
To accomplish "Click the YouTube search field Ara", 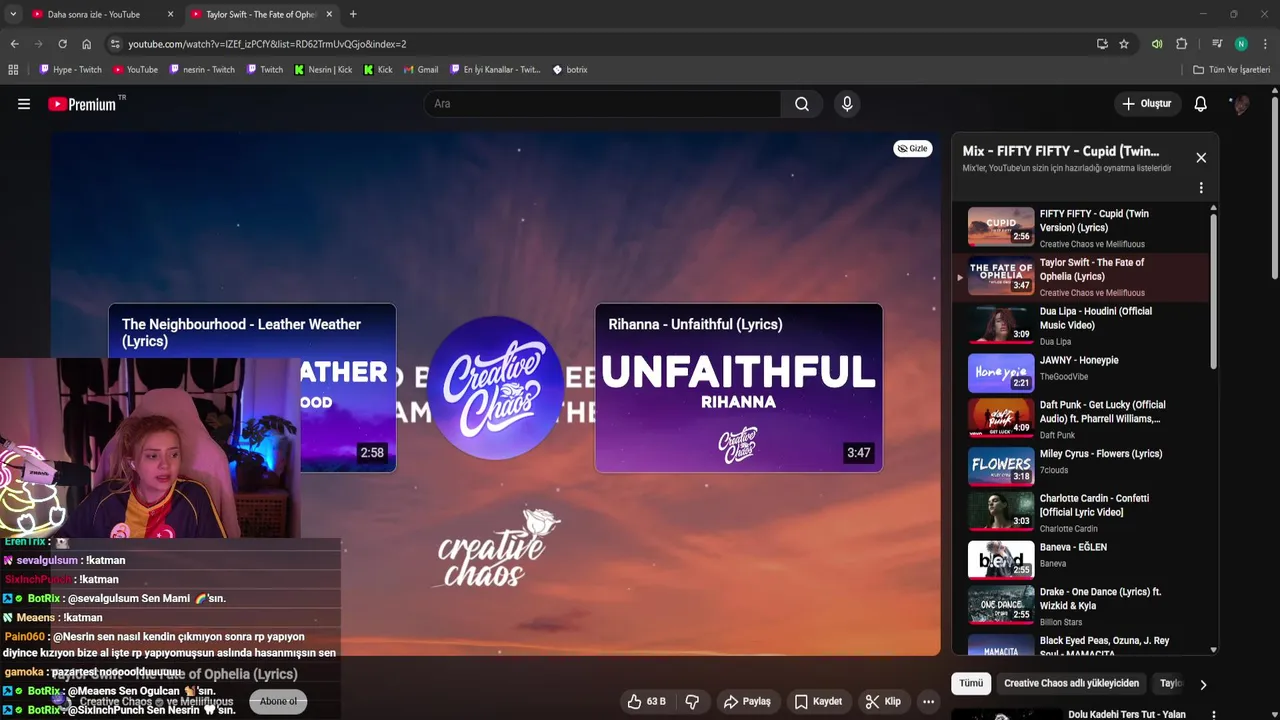I will pos(602,104).
